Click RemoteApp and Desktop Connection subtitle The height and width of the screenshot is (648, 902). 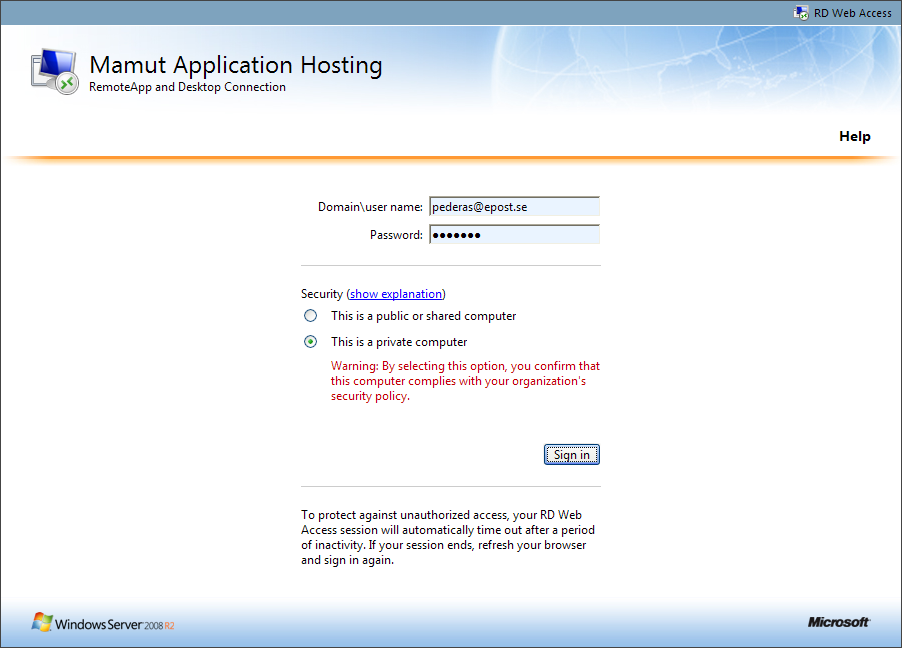pyautogui.click(x=187, y=87)
